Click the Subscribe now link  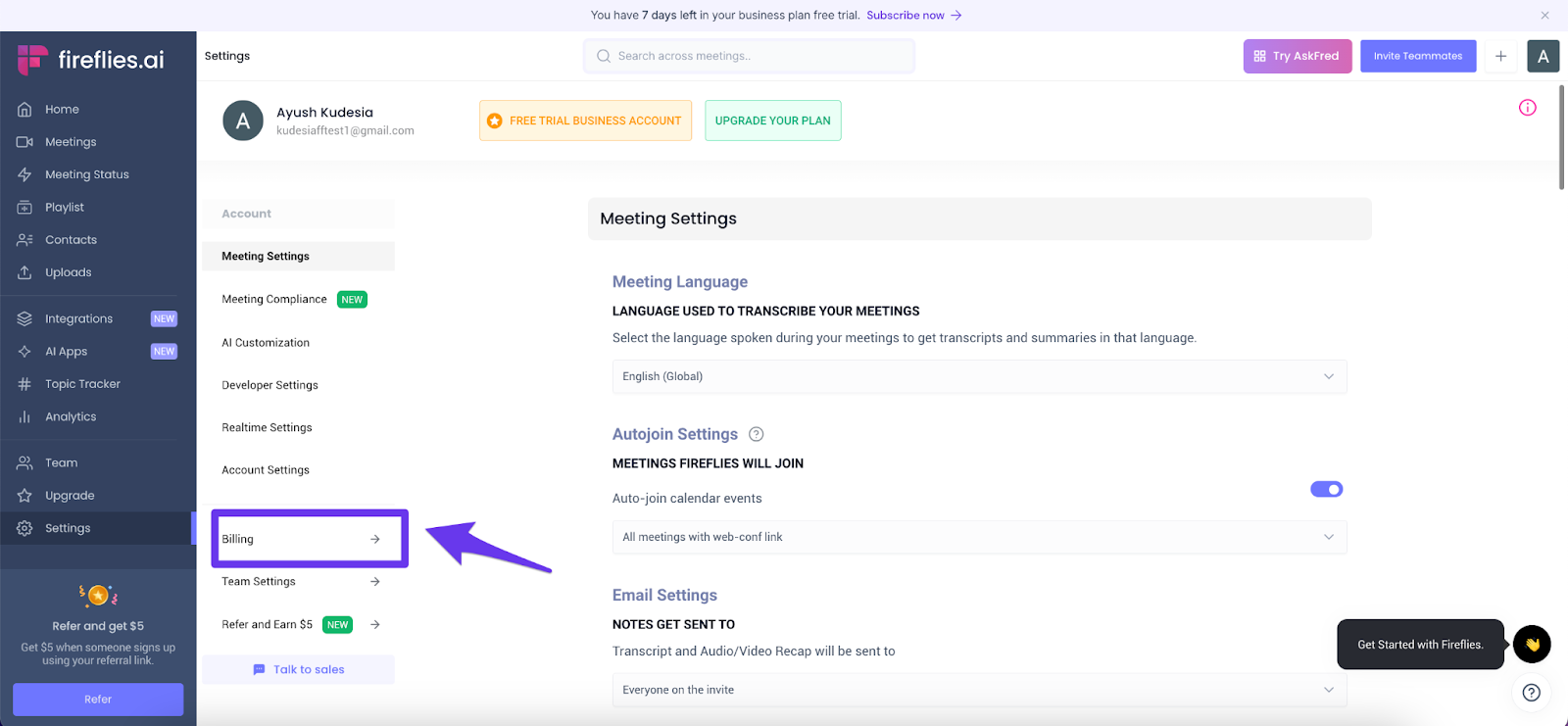pyautogui.click(x=913, y=15)
